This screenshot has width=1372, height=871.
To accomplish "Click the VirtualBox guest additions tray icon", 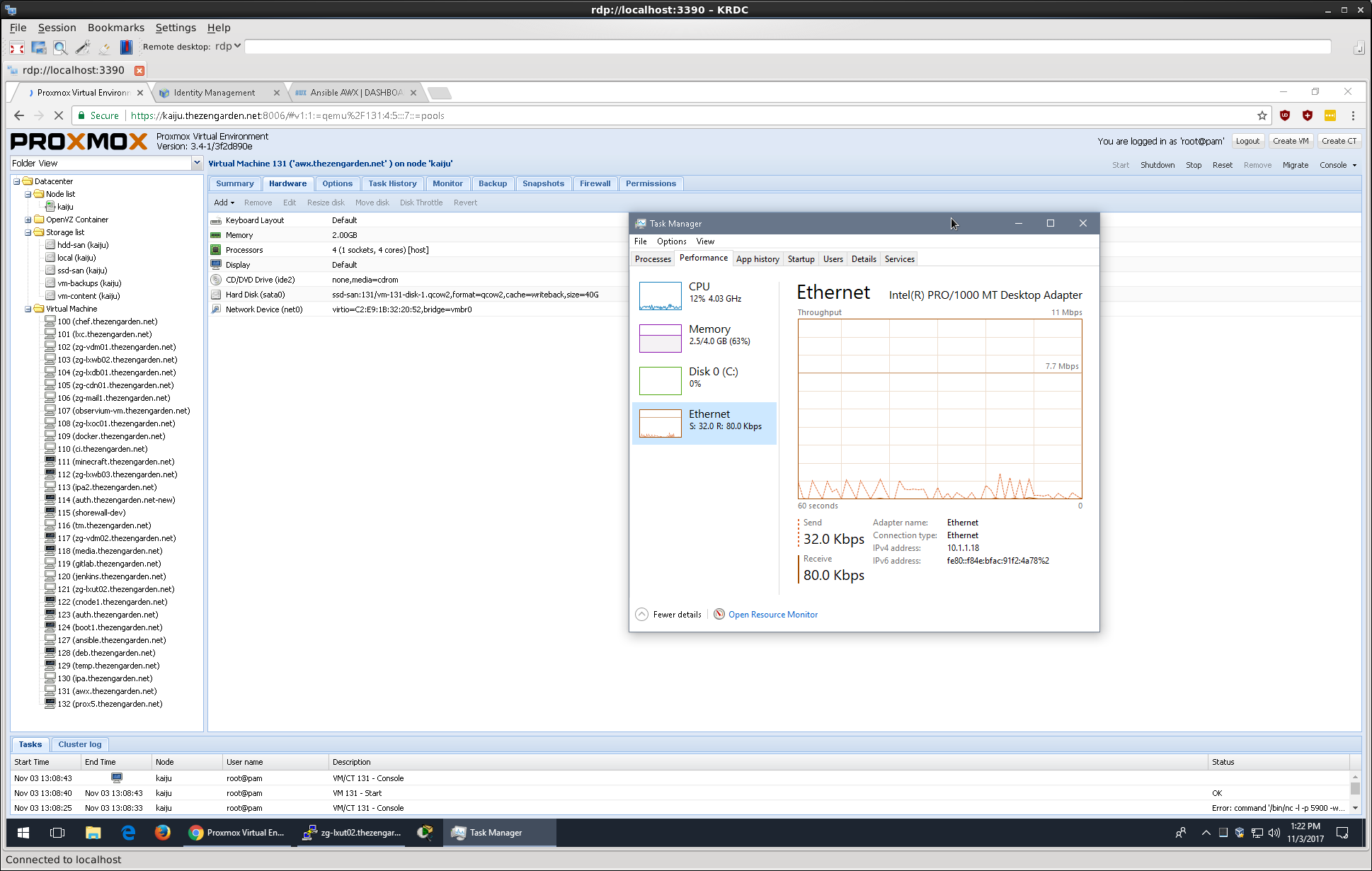I will (x=1240, y=833).
